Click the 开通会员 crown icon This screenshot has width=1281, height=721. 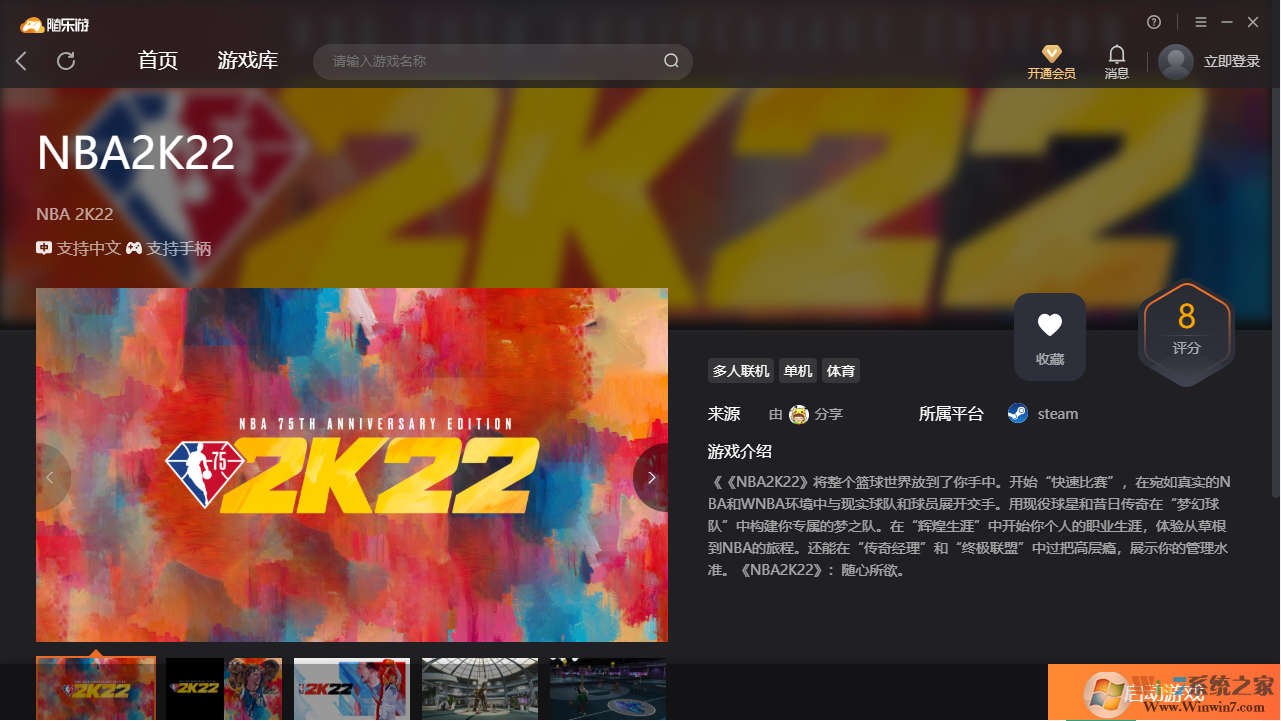pyautogui.click(x=1050, y=54)
